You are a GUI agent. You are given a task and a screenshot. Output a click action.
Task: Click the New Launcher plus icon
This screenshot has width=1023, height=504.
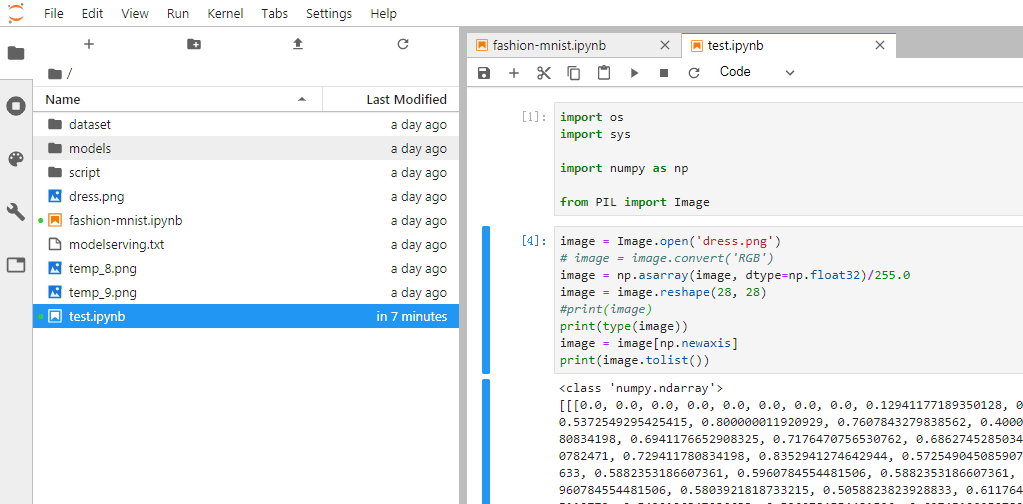89,44
